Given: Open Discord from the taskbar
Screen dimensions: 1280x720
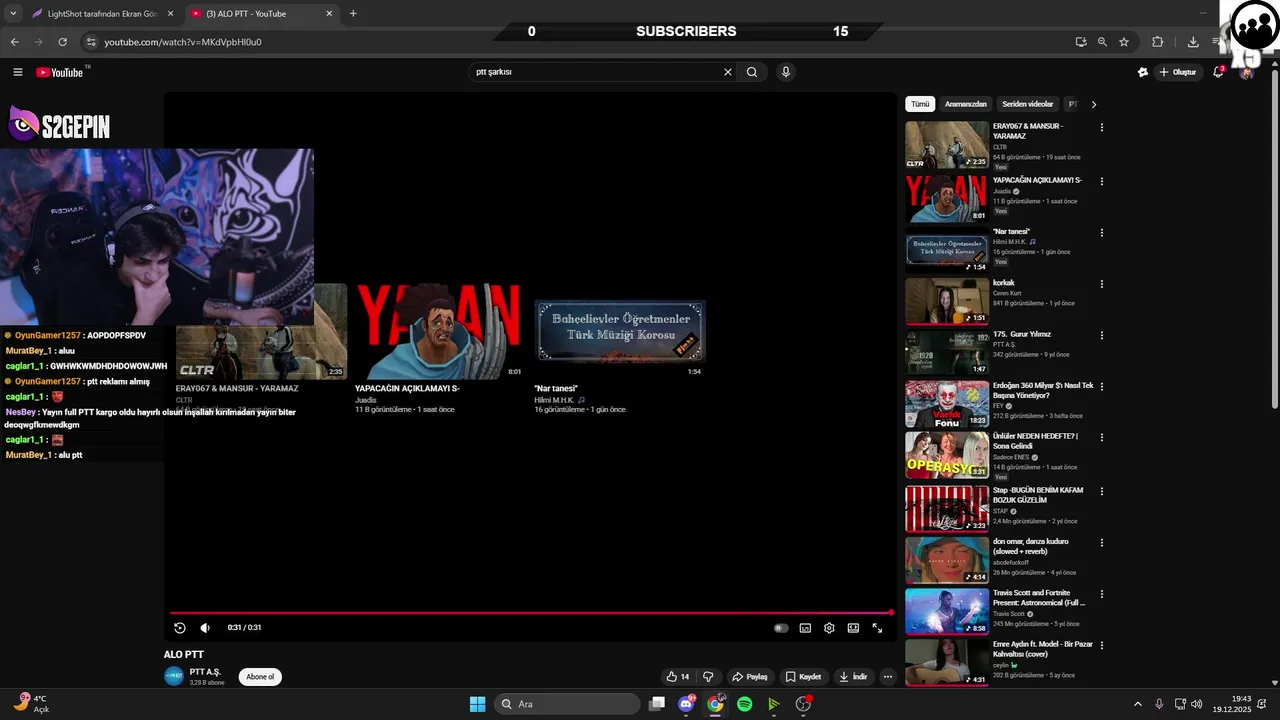Looking at the screenshot, I should [686, 704].
